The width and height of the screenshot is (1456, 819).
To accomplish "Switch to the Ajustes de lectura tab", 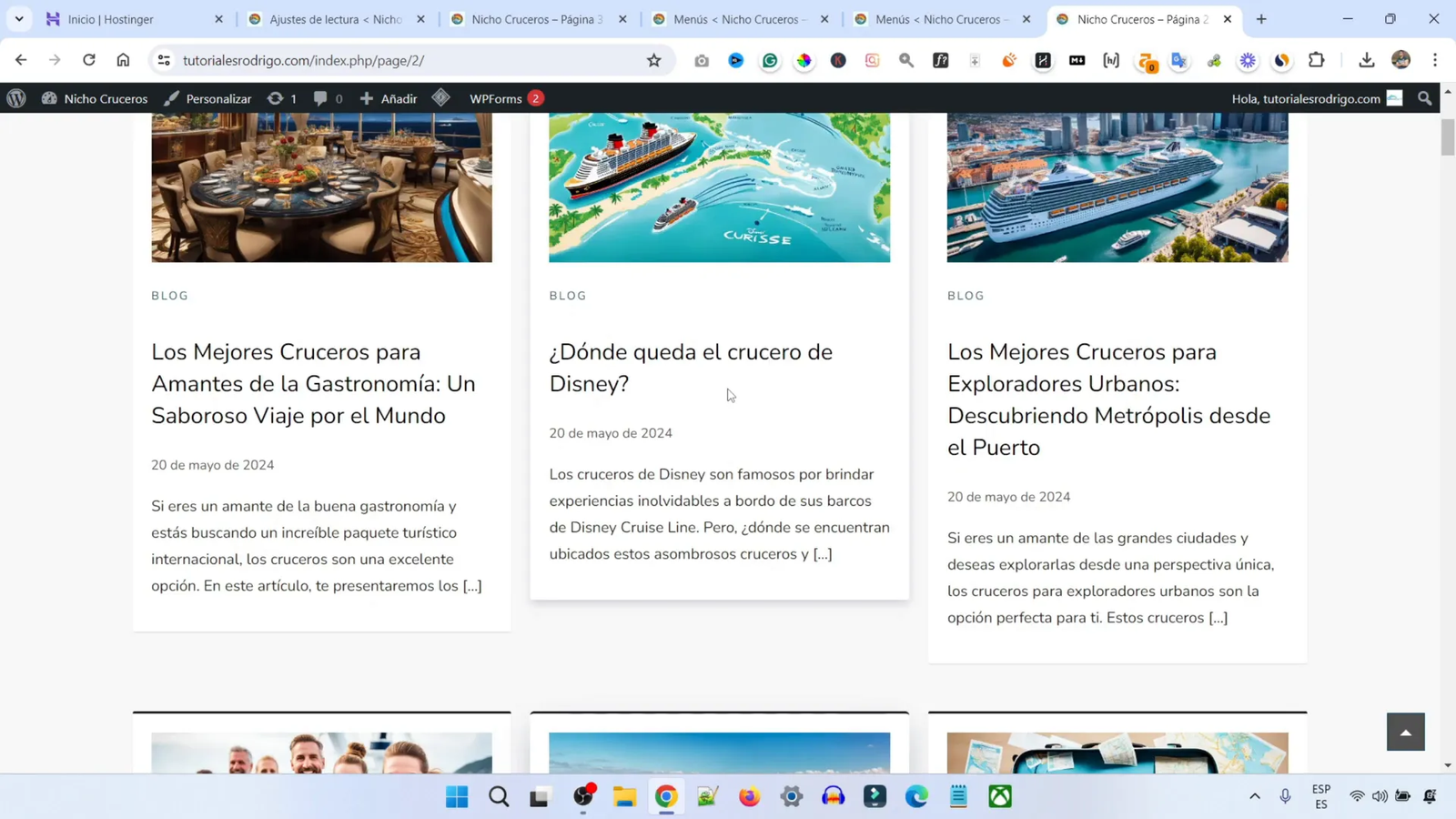I will (328, 18).
